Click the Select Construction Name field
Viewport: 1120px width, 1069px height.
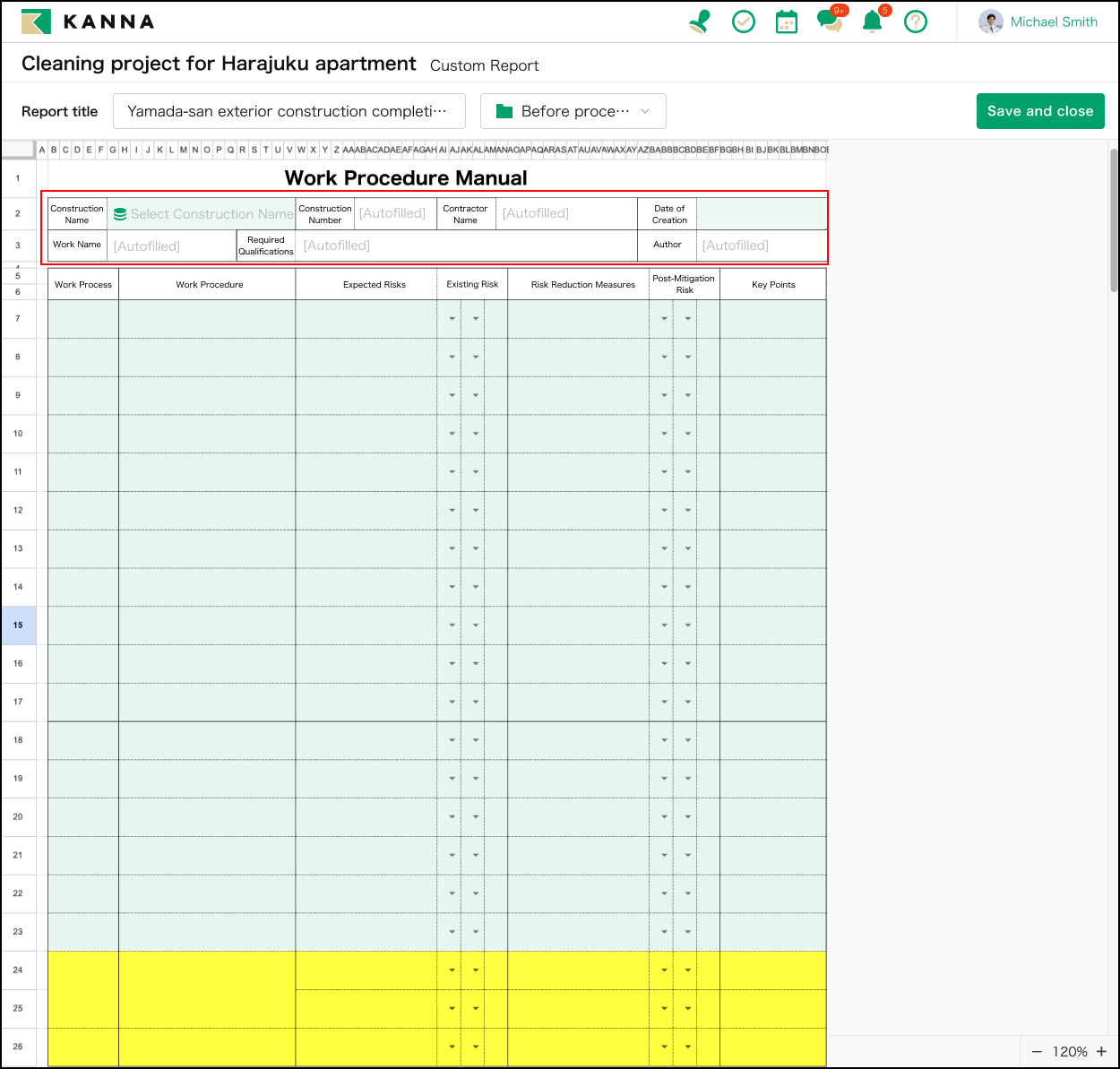pos(202,214)
